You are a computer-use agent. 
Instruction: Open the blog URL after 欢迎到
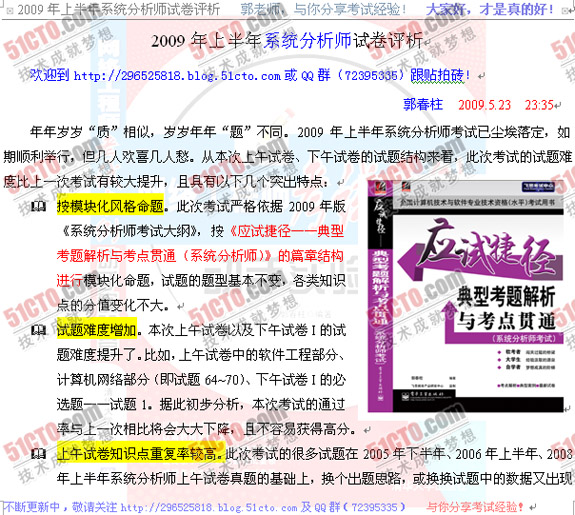pyautogui.click(x=177, y=76)
